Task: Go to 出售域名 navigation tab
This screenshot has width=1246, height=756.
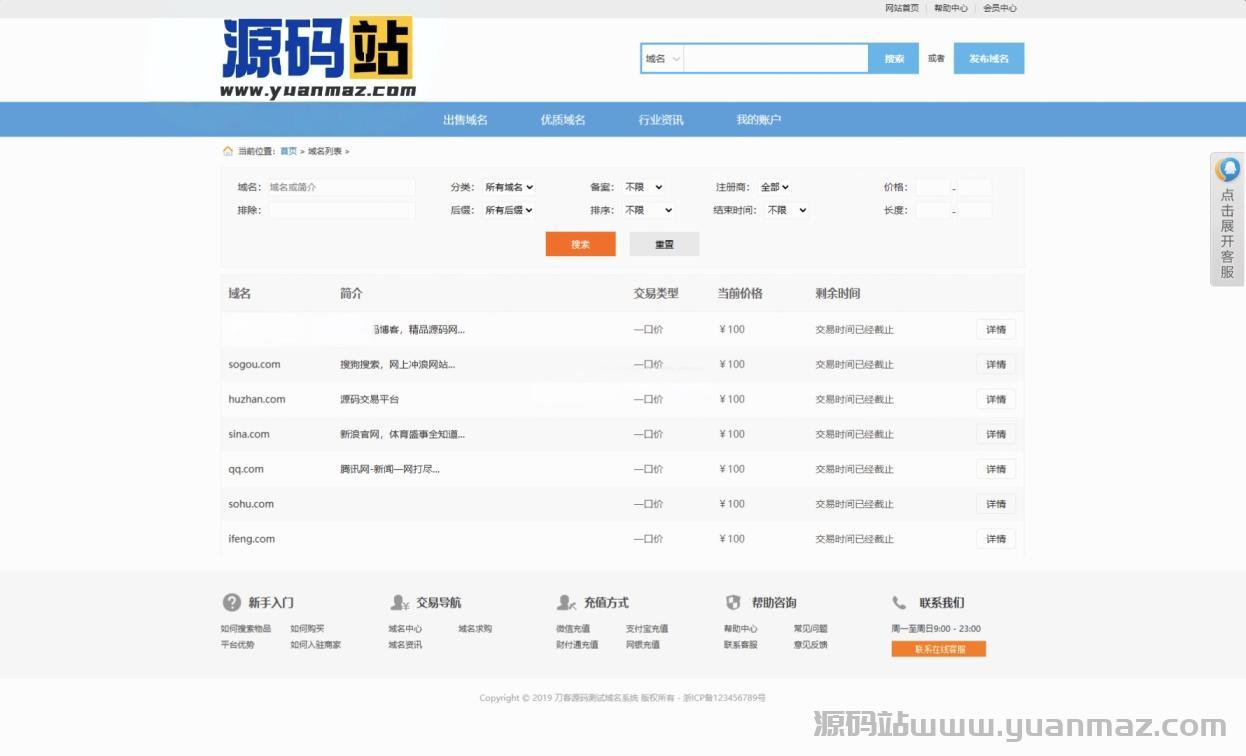Action: point(465,120)
